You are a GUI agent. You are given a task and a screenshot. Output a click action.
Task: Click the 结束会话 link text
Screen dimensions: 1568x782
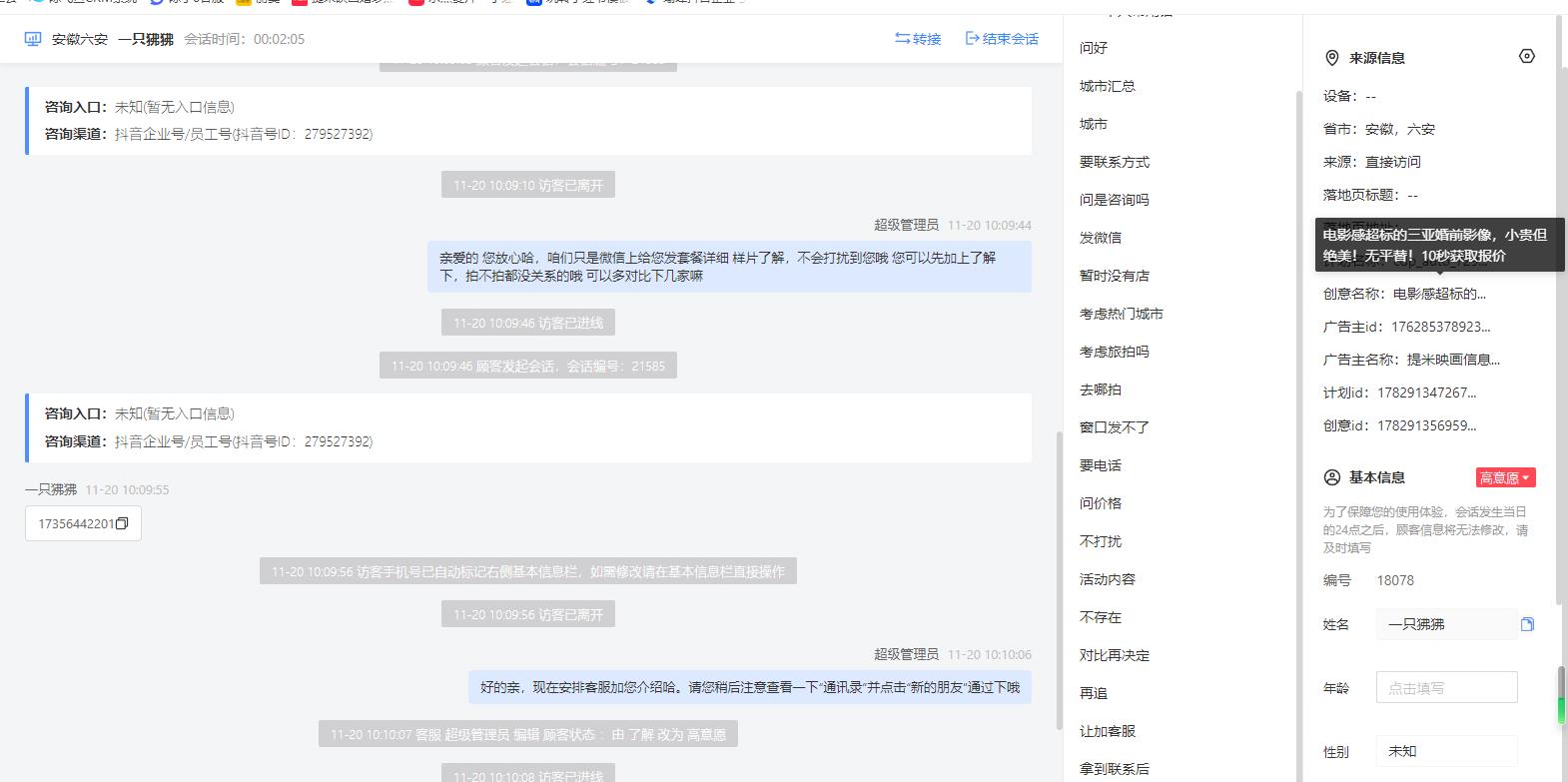click(1011, 39)
